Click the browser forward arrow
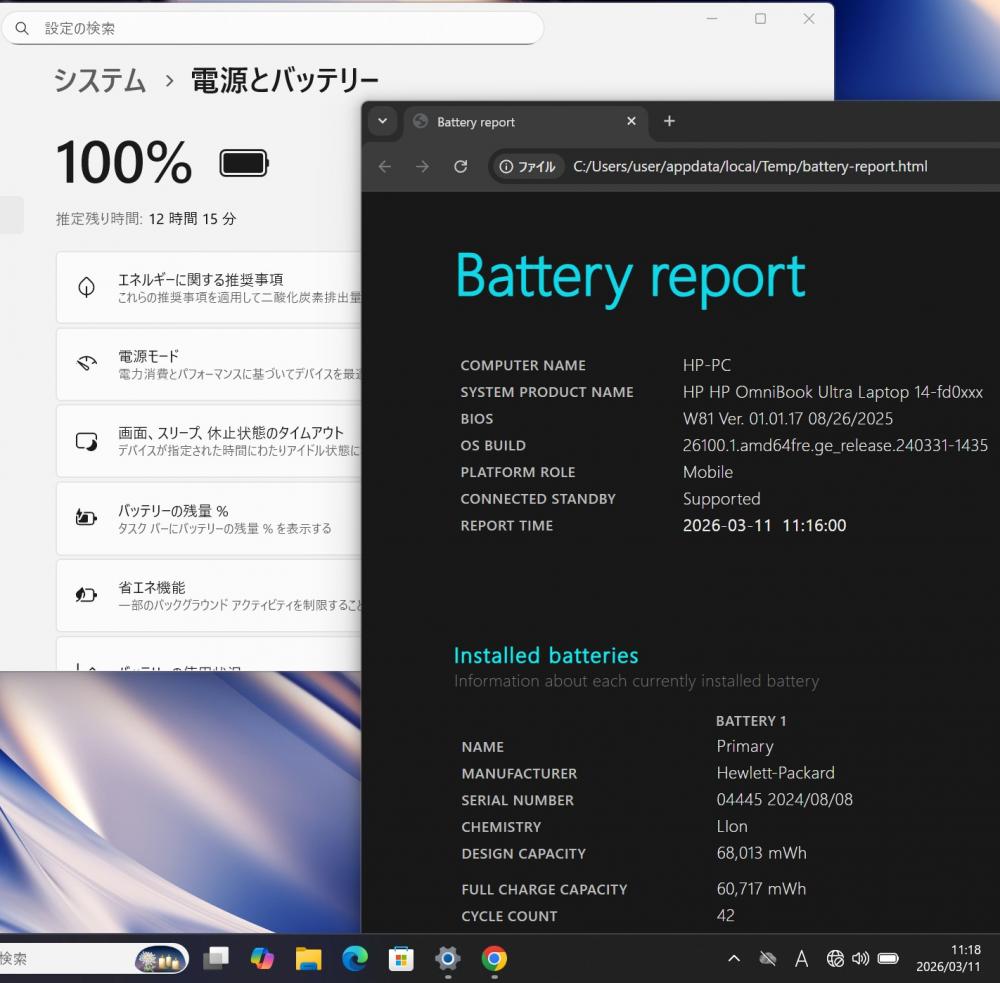 (x=422, y=167)
